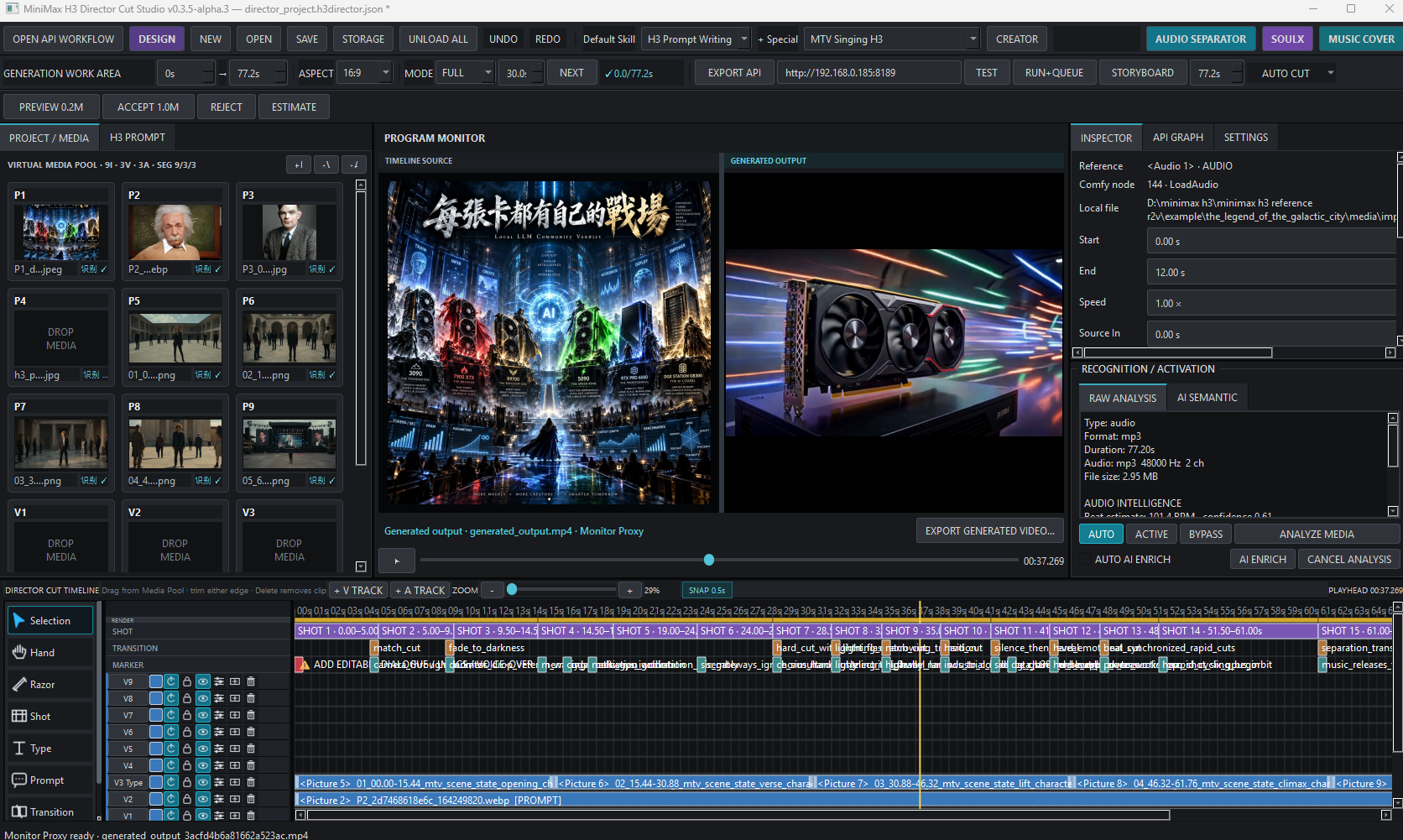Open the API GRAPH tab
This screenshot has width=1403, height=840.
point(1177,138)
